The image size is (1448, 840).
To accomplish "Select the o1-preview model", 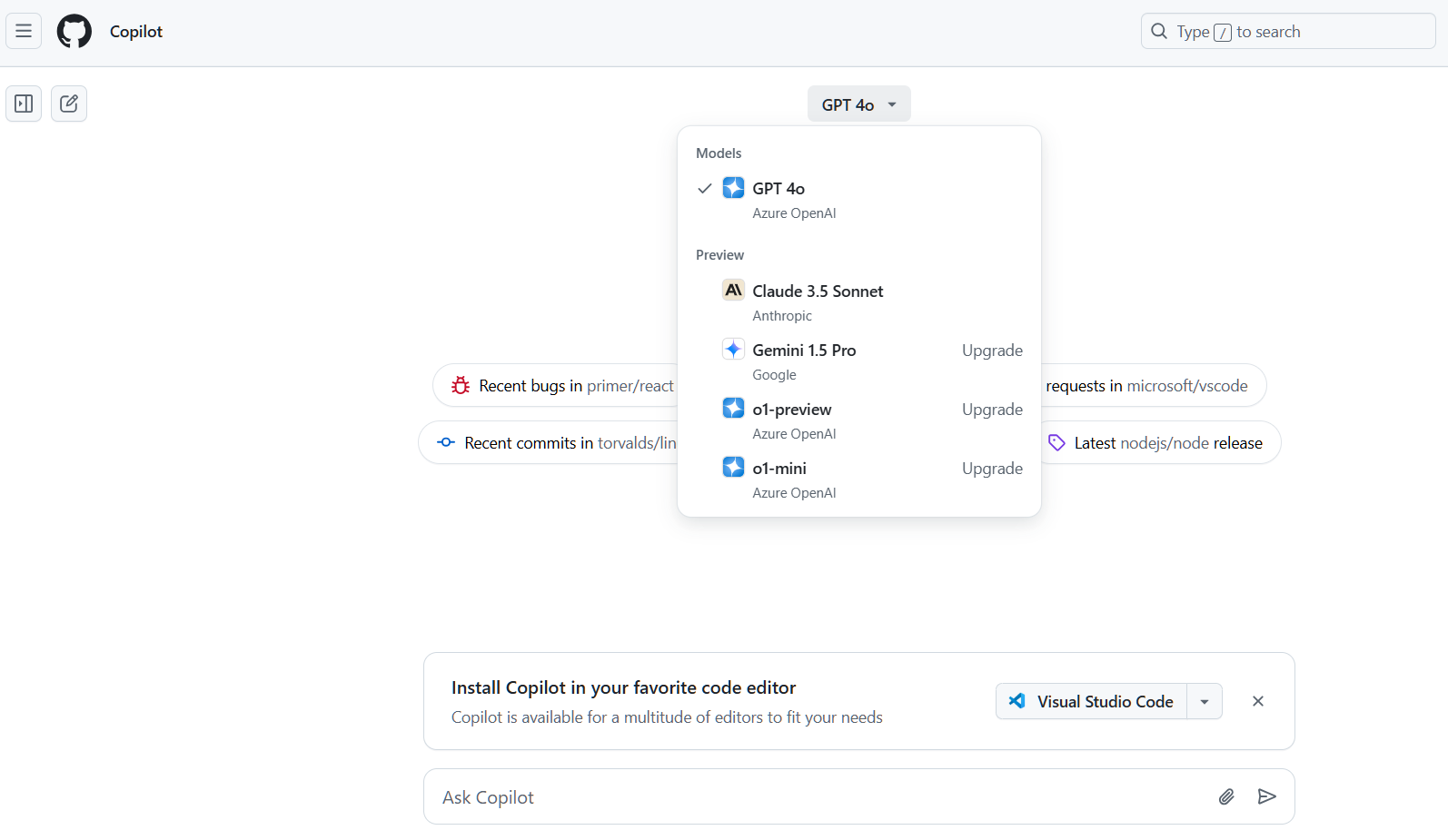I will click(859, 420).
